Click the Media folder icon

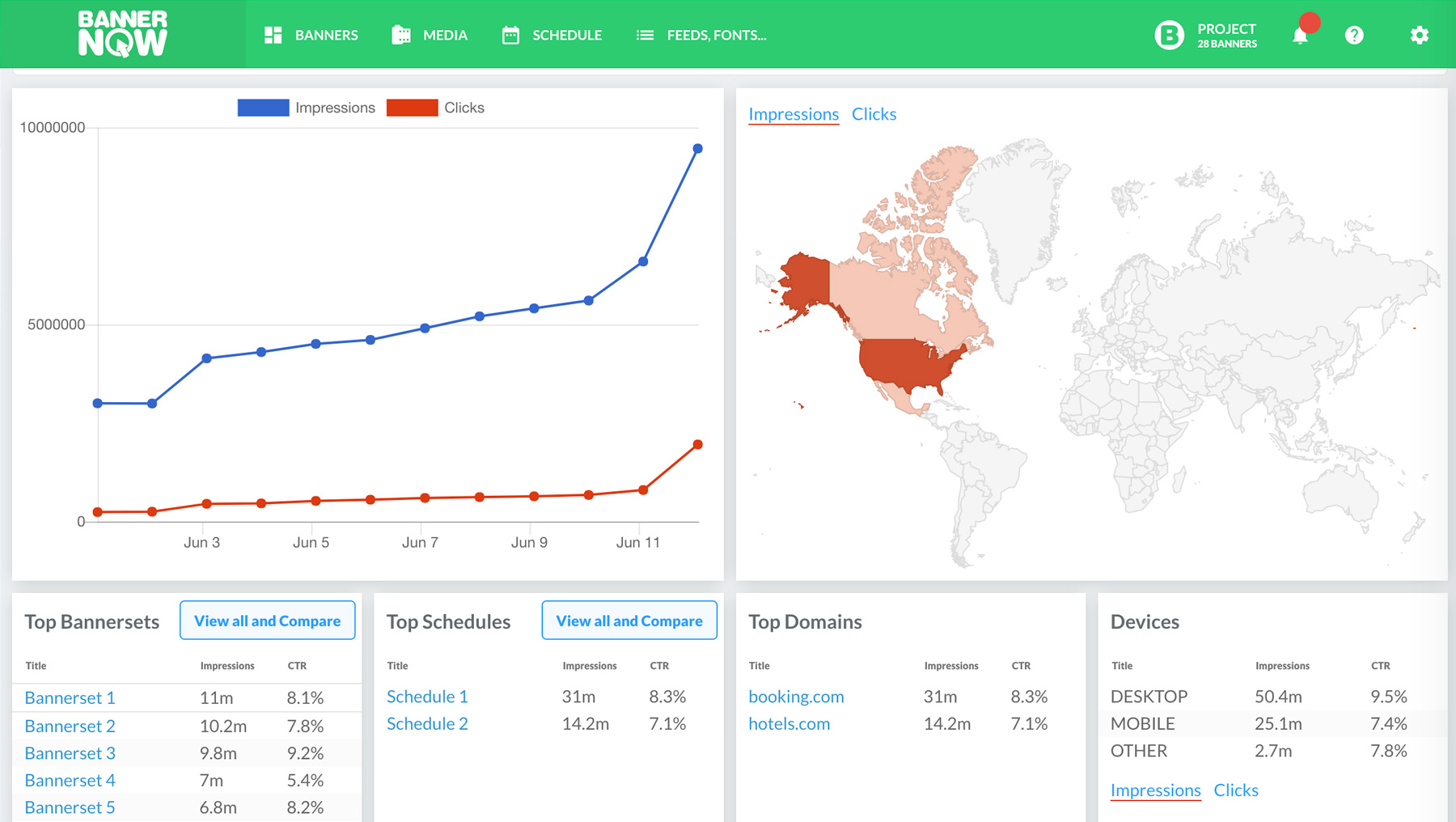(x=401, y=35)
